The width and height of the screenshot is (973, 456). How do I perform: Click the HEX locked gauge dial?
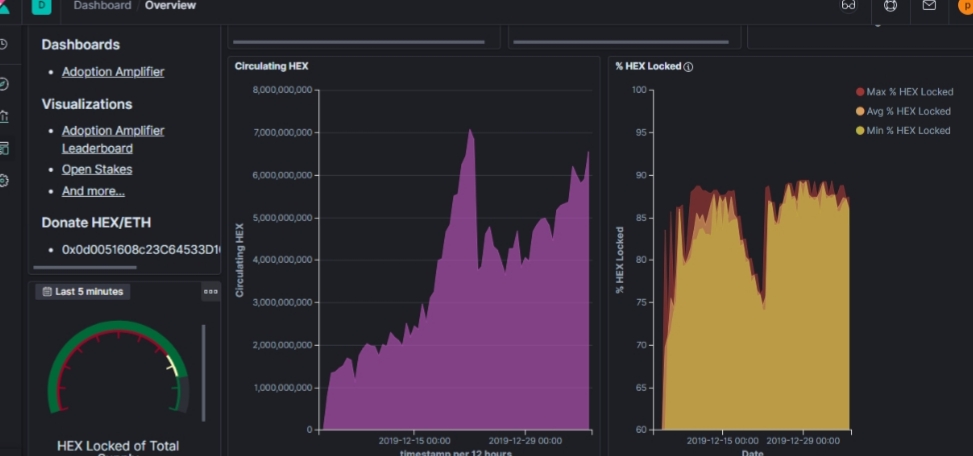tap(118, 366)
